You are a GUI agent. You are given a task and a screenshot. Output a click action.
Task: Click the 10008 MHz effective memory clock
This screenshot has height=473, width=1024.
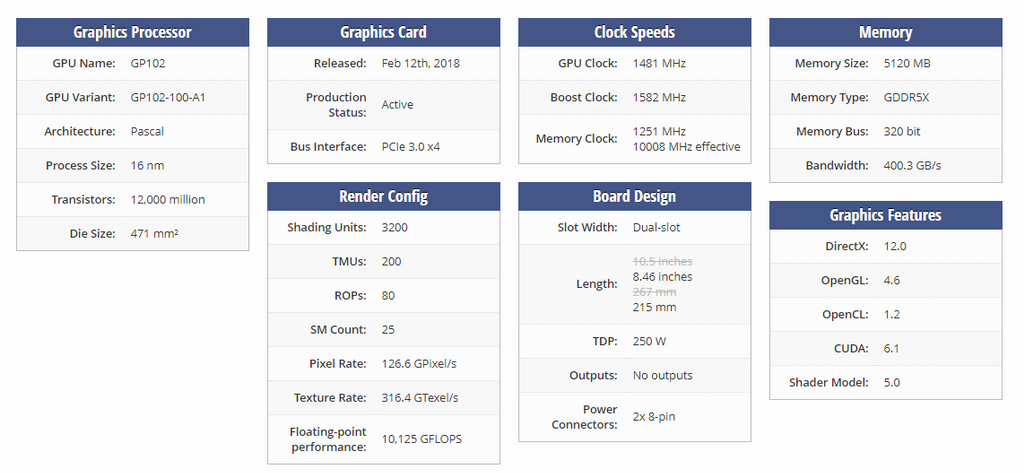coord(686,146)
